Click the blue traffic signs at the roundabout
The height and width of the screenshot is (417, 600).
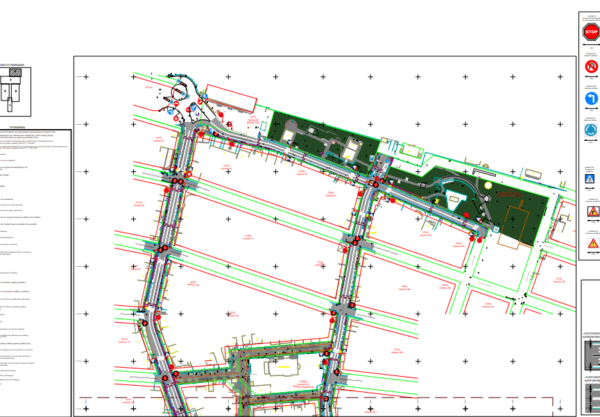click(178, 104)
